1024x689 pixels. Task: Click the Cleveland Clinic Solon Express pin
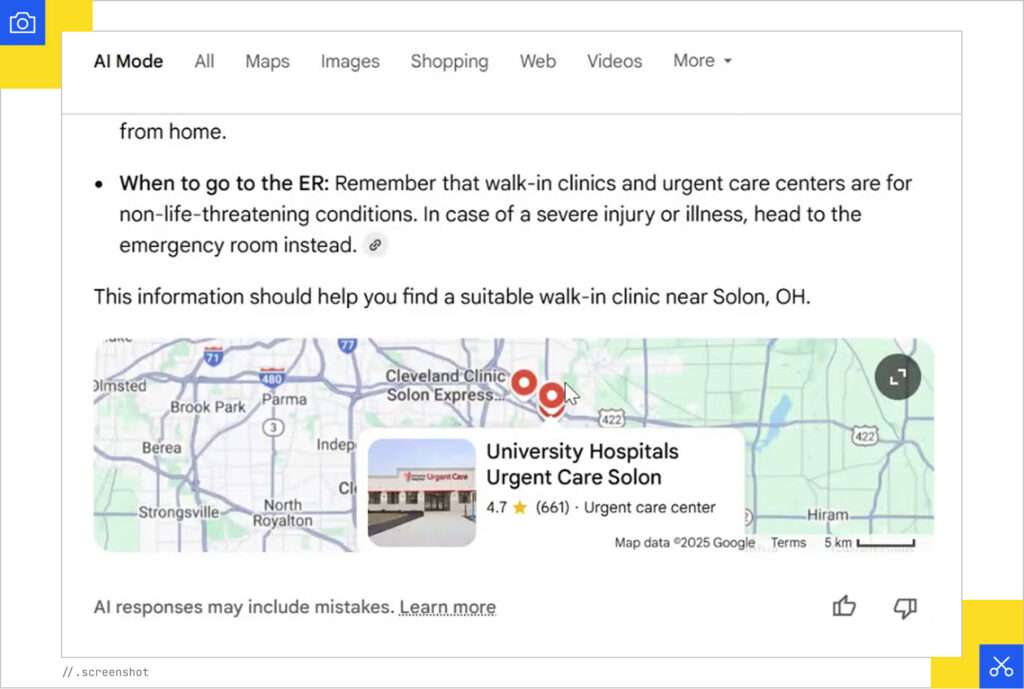(523, 382)
